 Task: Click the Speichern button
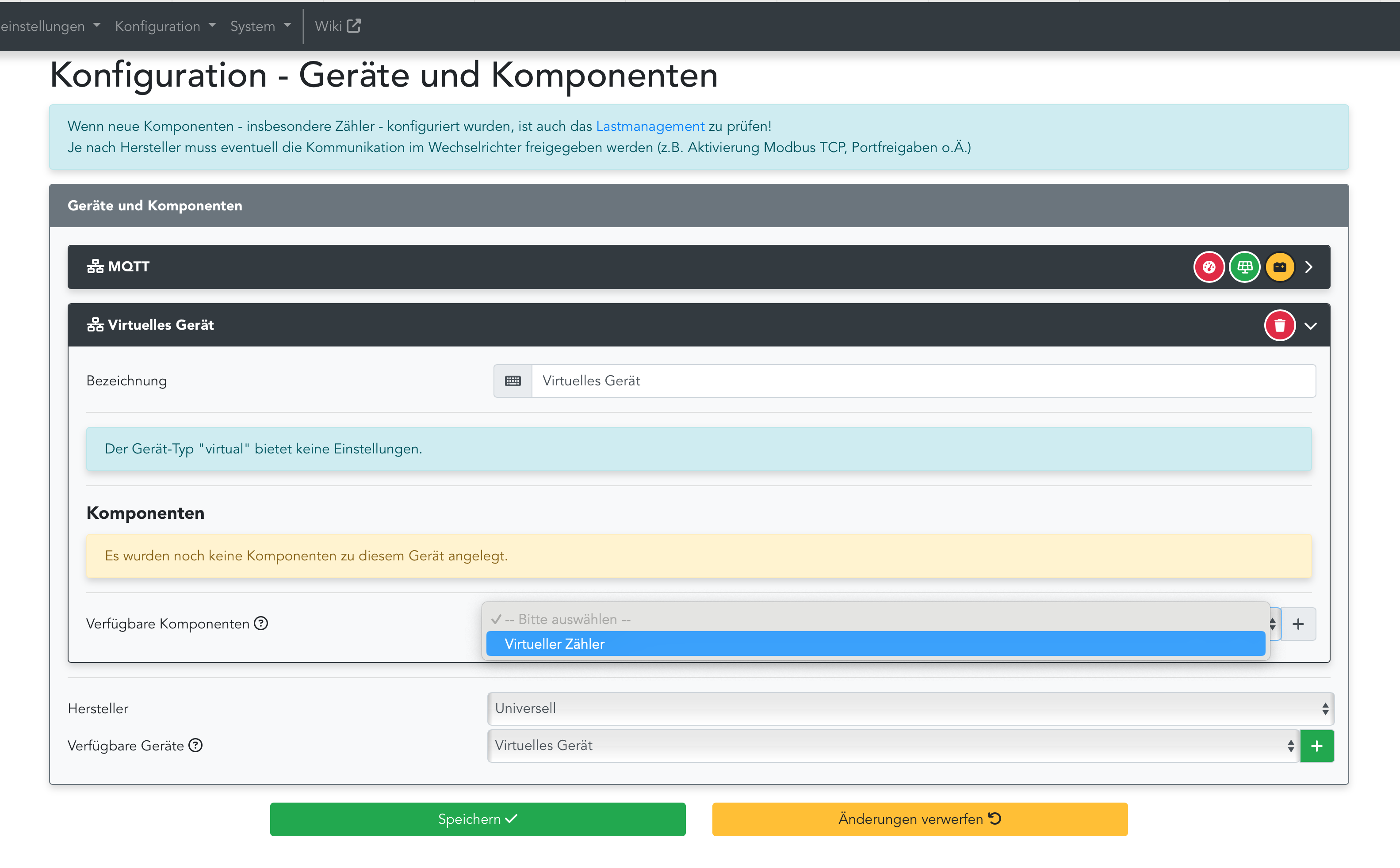(x=477, y=819)
